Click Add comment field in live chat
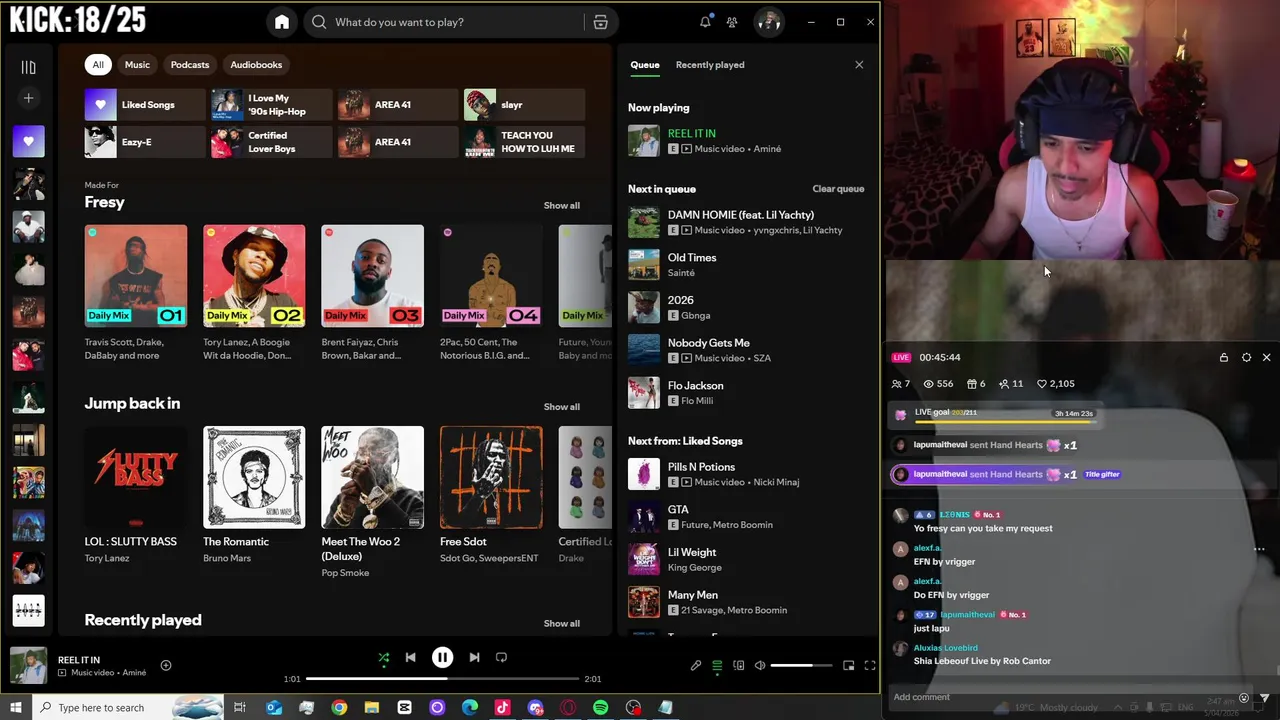Image resolution: width=1280 pixels, height=720 pixels. coord(1060,697)
